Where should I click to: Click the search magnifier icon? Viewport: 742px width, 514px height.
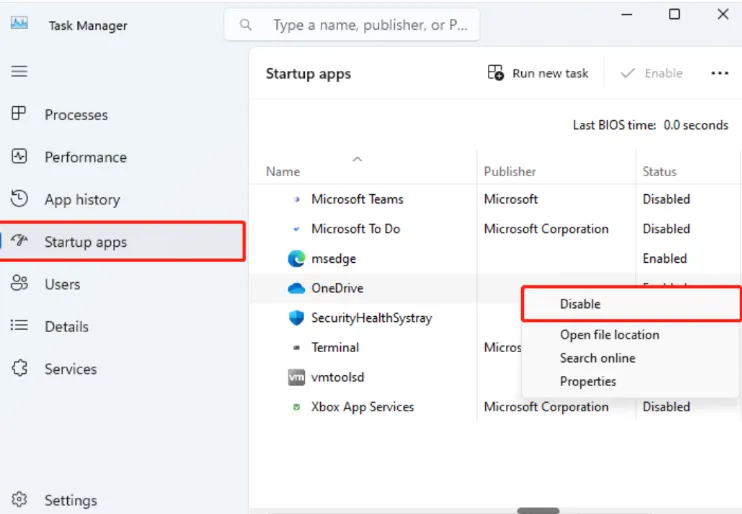pos(246,24)
